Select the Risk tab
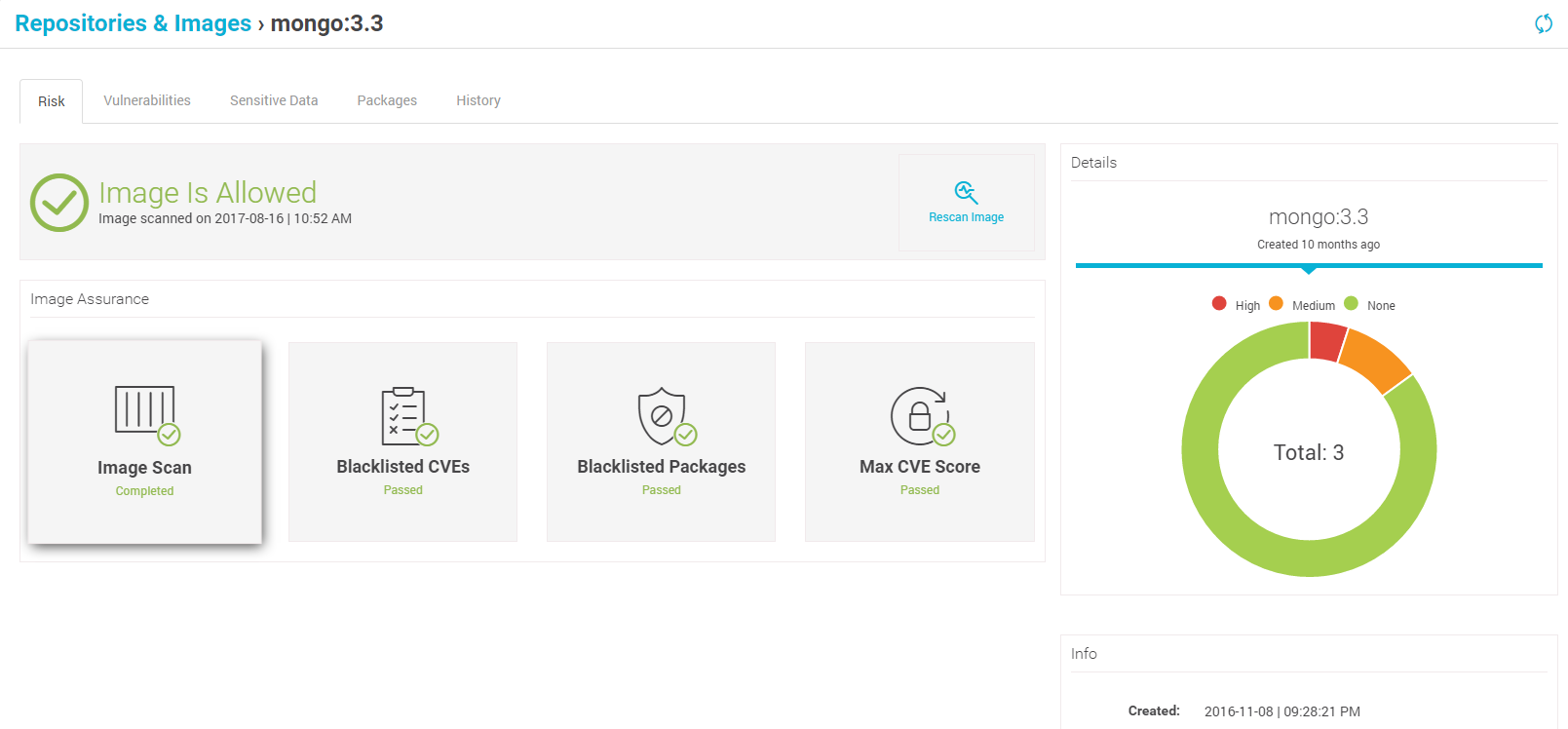 (52, 101)
